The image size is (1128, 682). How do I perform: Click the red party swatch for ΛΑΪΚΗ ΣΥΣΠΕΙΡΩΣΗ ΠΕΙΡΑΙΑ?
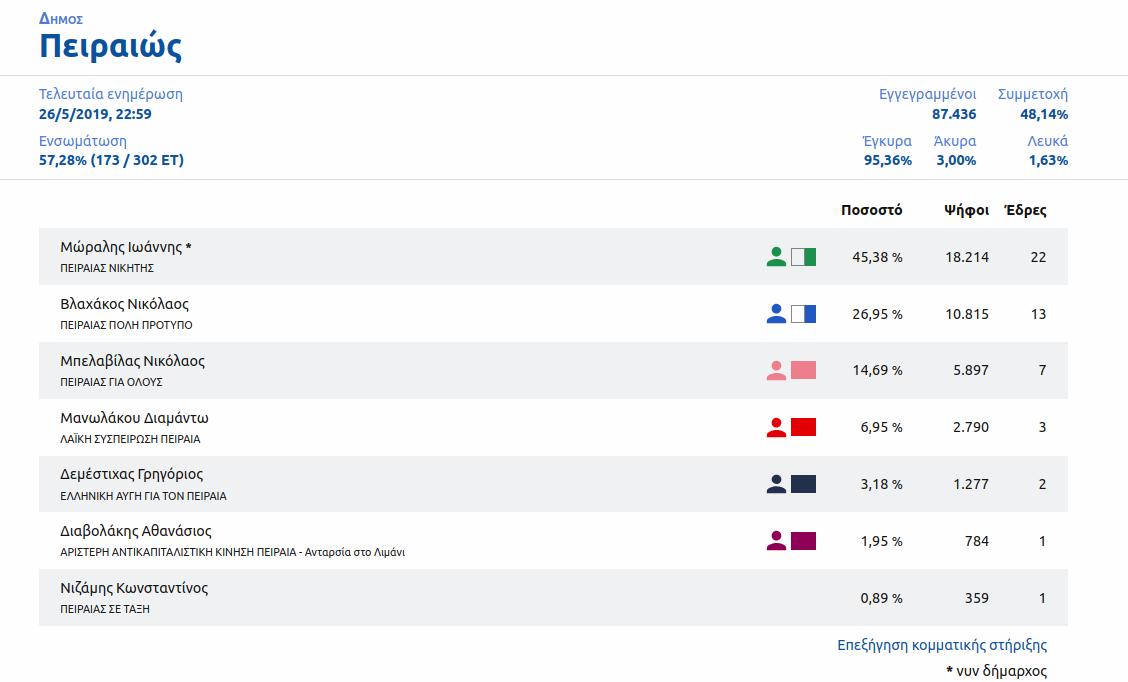pos(804,427)
